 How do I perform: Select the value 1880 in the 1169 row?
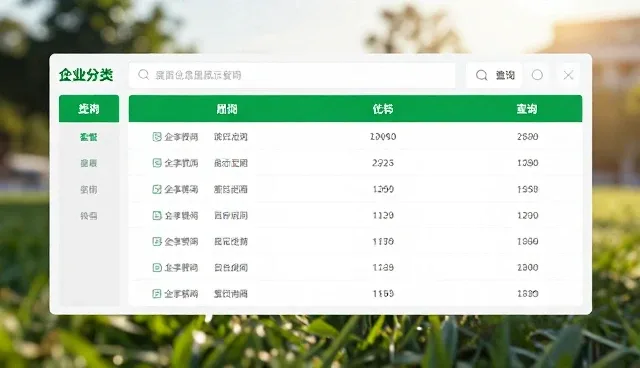coord(527,293)
